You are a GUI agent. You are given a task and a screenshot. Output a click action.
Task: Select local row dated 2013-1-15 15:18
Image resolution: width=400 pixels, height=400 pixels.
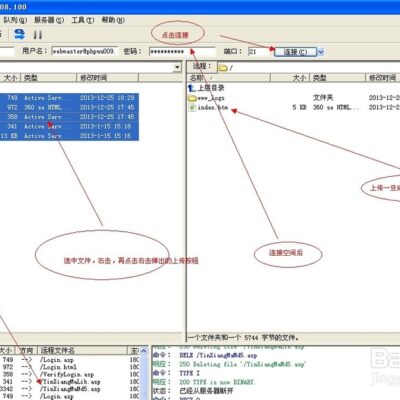tap(69, 126)
